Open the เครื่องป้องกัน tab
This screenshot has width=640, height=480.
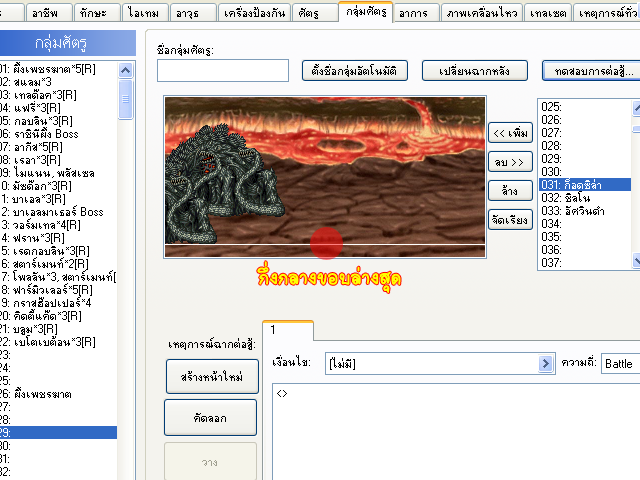coord(254,13)
